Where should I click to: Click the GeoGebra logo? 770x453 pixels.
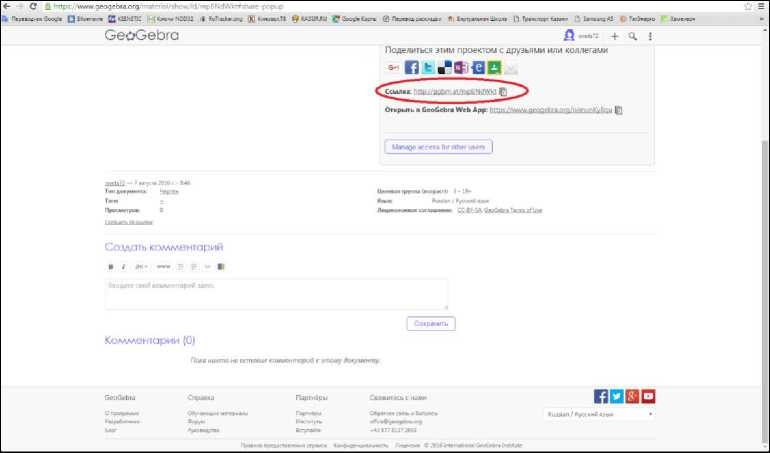tap(141, 35)
